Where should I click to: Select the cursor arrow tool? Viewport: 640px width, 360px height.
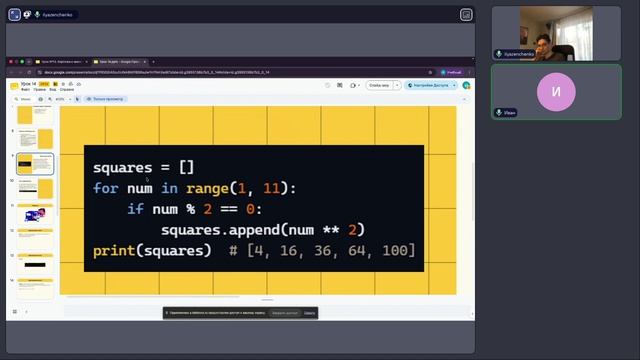(x=77, y=99)
